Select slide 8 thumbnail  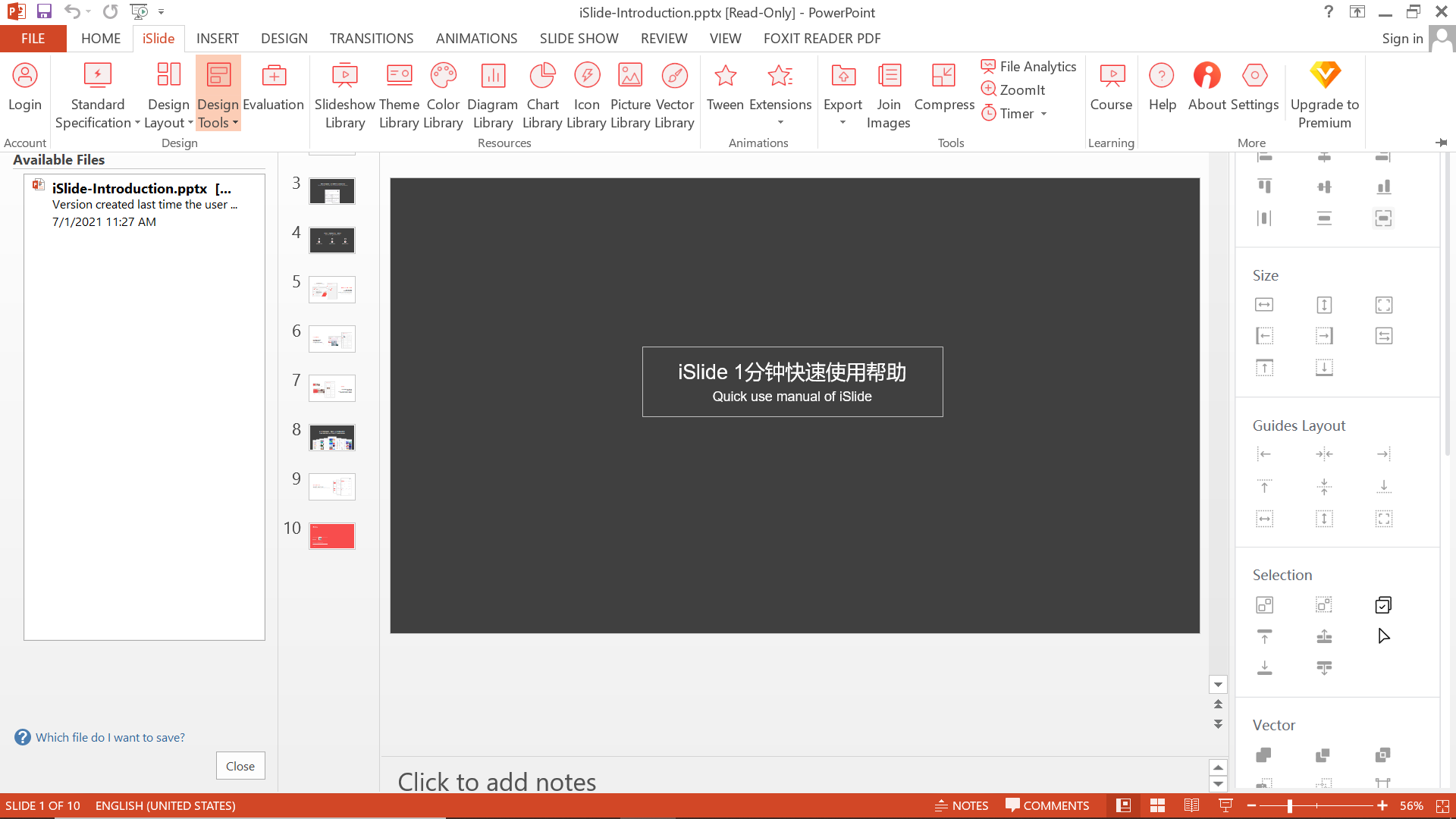(x=332, y=438)
